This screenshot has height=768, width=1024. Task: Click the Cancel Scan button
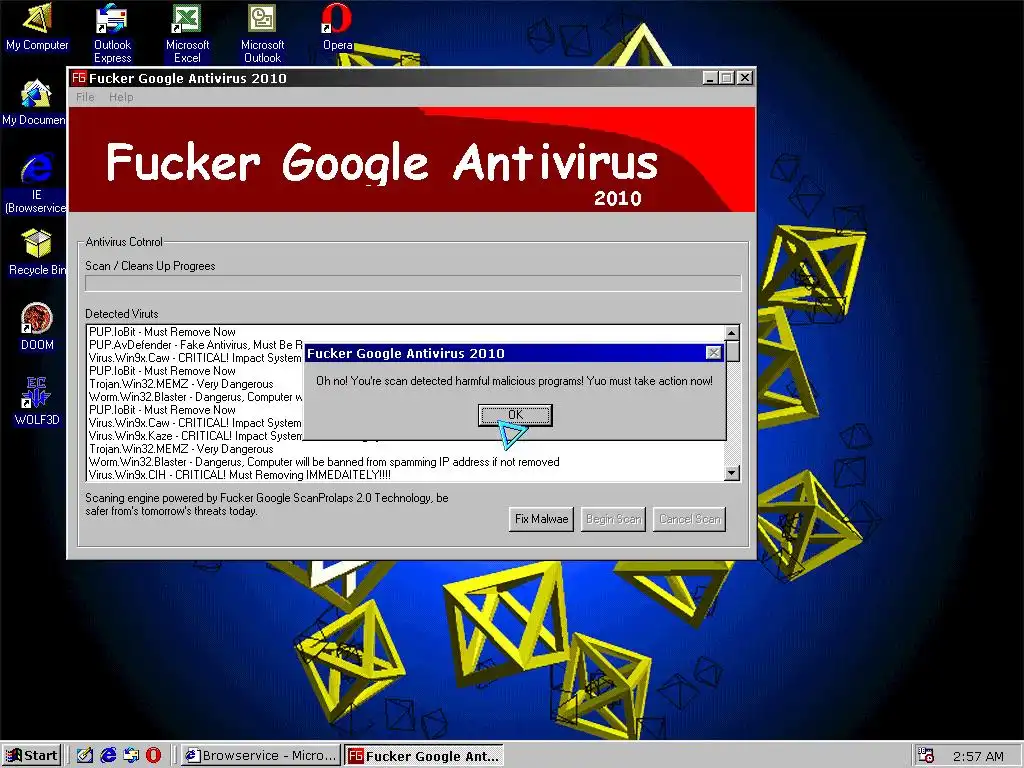(690, 519)
